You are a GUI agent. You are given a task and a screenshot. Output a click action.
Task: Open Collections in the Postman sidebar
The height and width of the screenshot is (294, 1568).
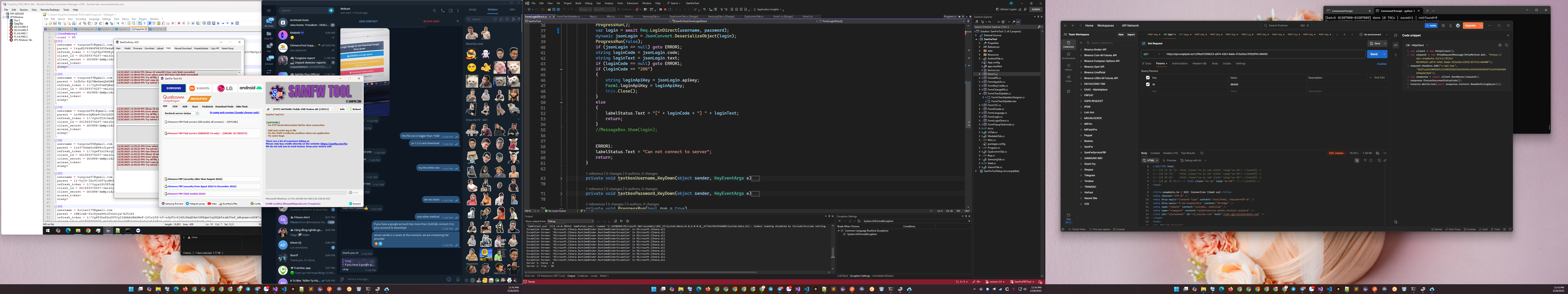pos(1068,45)
